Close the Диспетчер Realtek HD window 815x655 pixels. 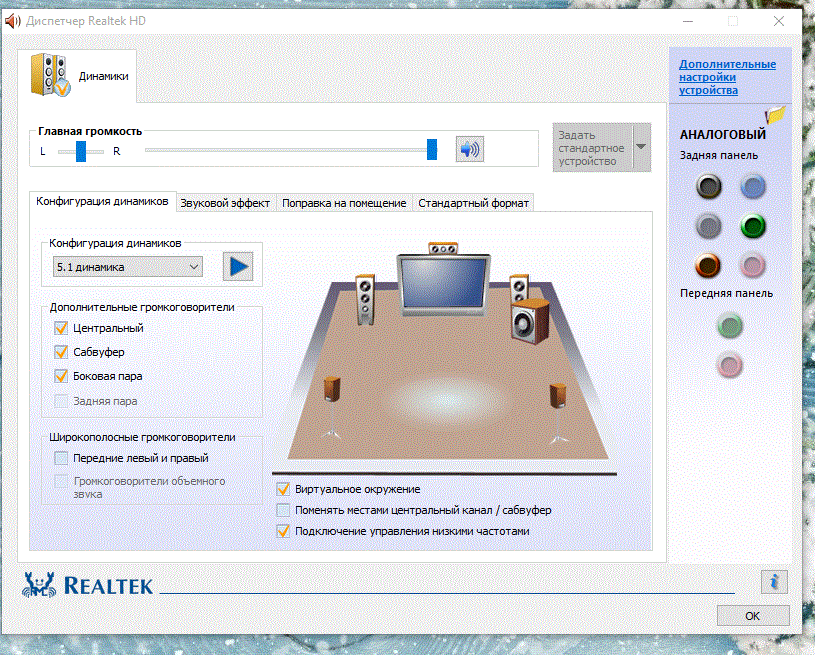(779, 21)
